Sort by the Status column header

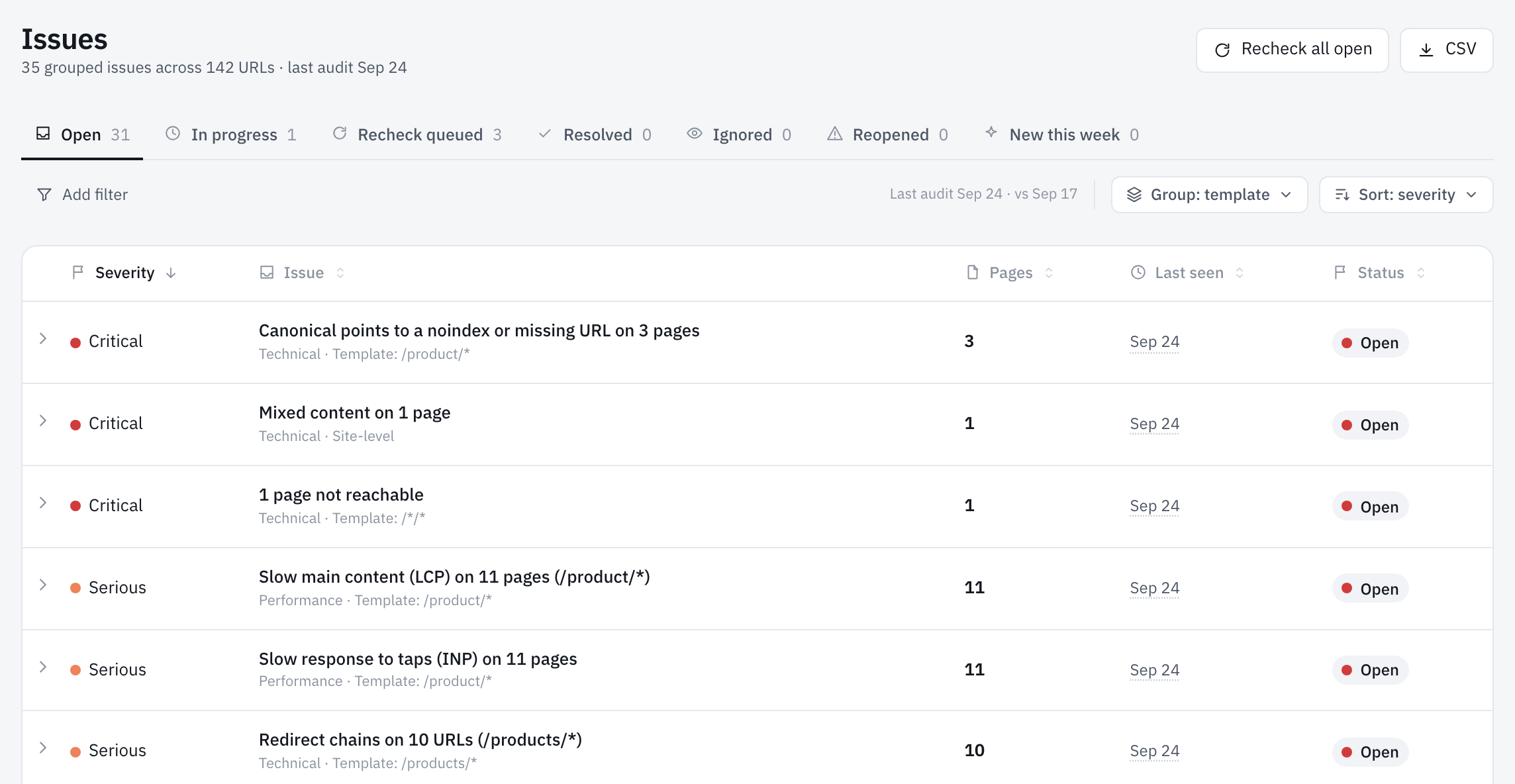1379,273
